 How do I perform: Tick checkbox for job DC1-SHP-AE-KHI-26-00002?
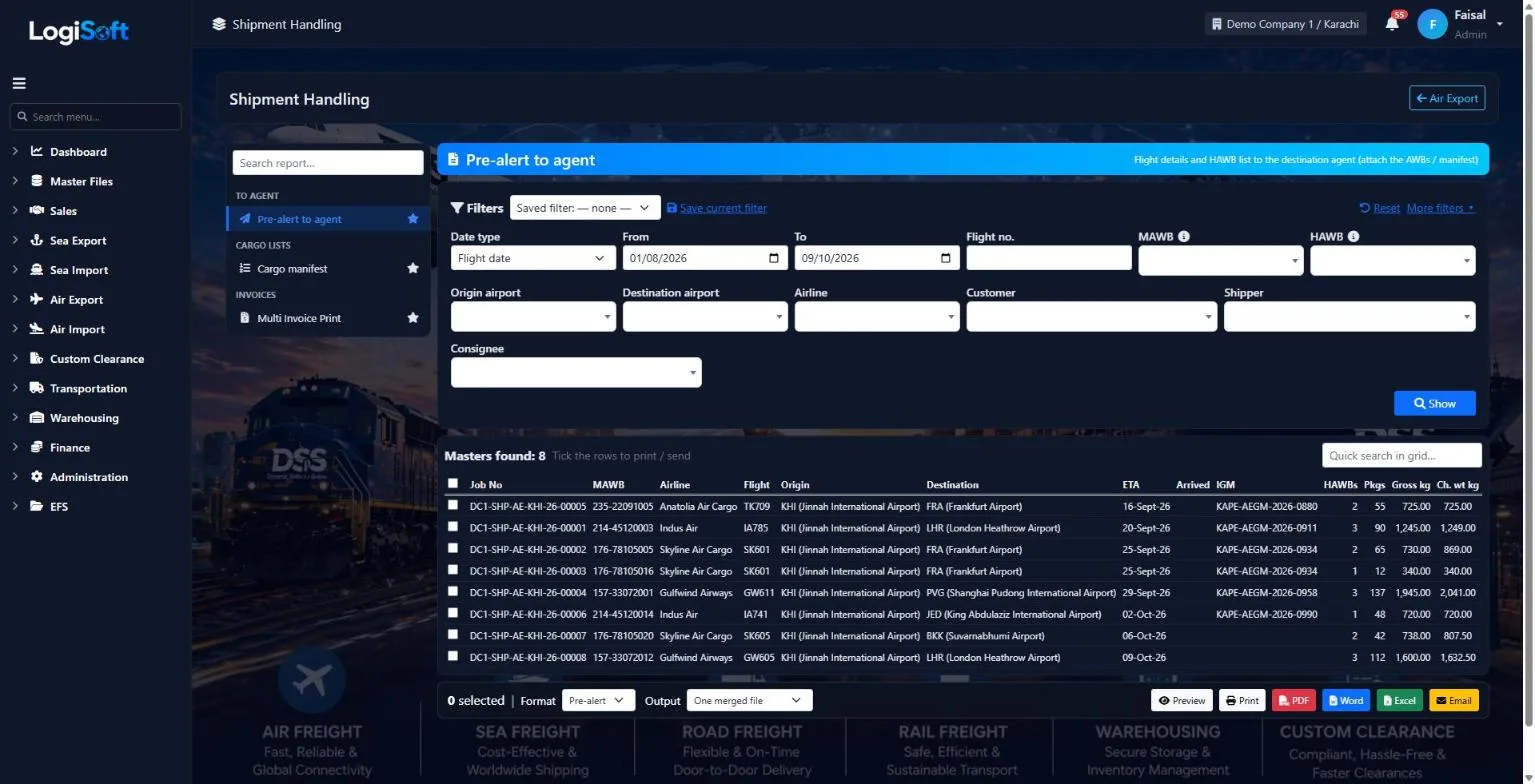point(453,549)
